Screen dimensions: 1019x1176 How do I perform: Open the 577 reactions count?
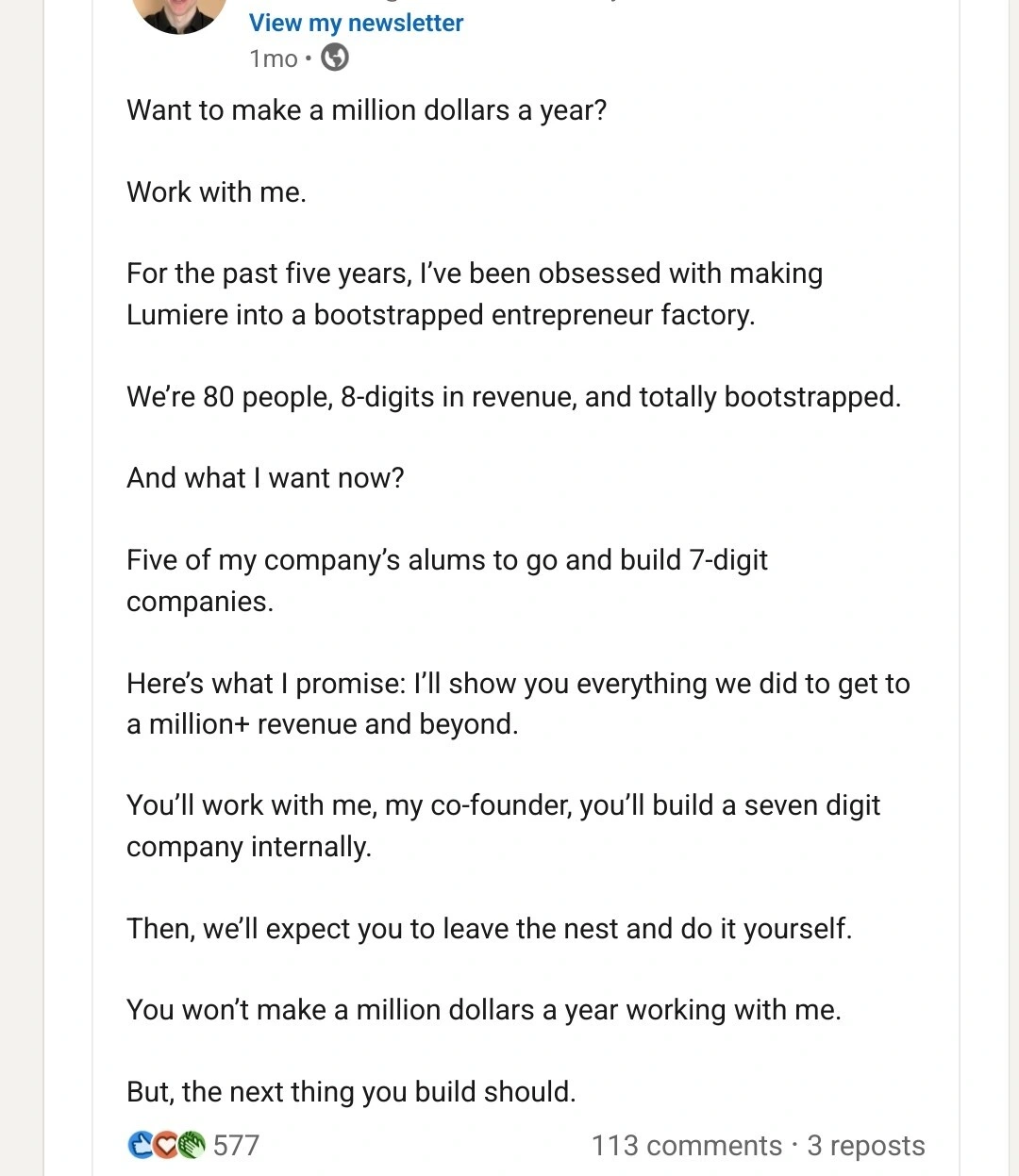click(x=236, y=1145)
